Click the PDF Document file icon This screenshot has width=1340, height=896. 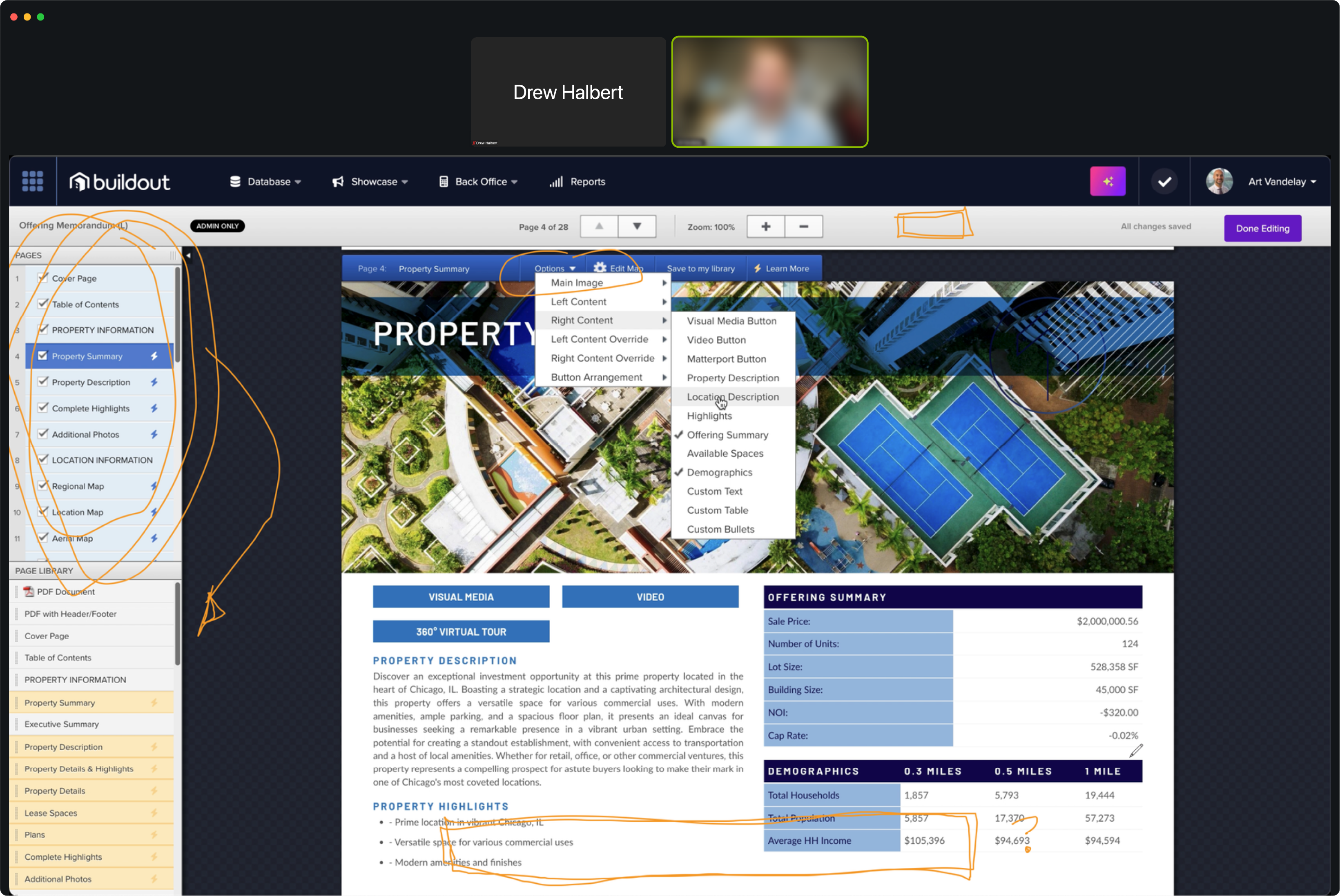pyautogui.click(x=29, y=591)
